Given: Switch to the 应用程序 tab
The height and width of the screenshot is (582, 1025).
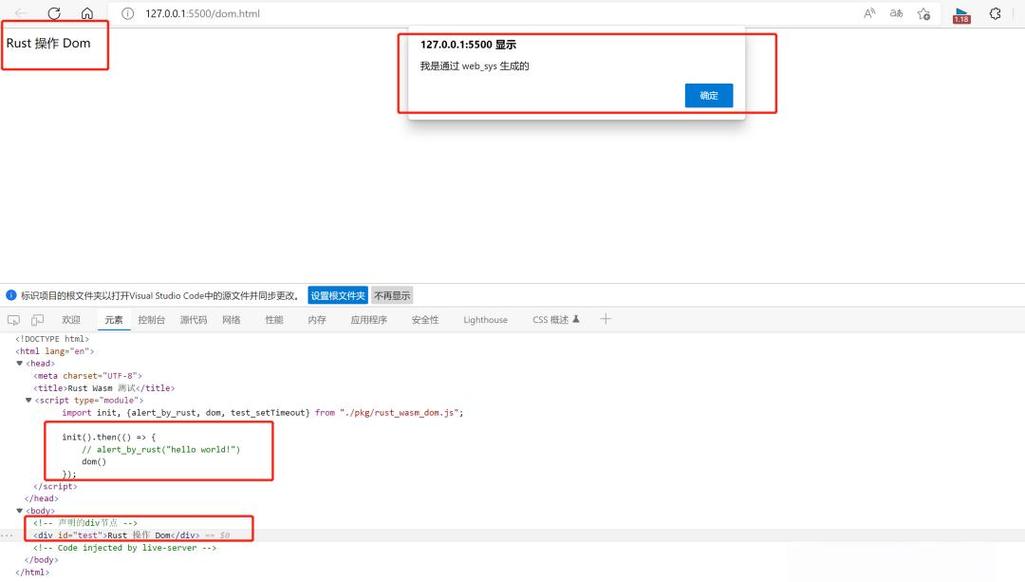Looking at the screenshot, I should [x=369, y=320].
